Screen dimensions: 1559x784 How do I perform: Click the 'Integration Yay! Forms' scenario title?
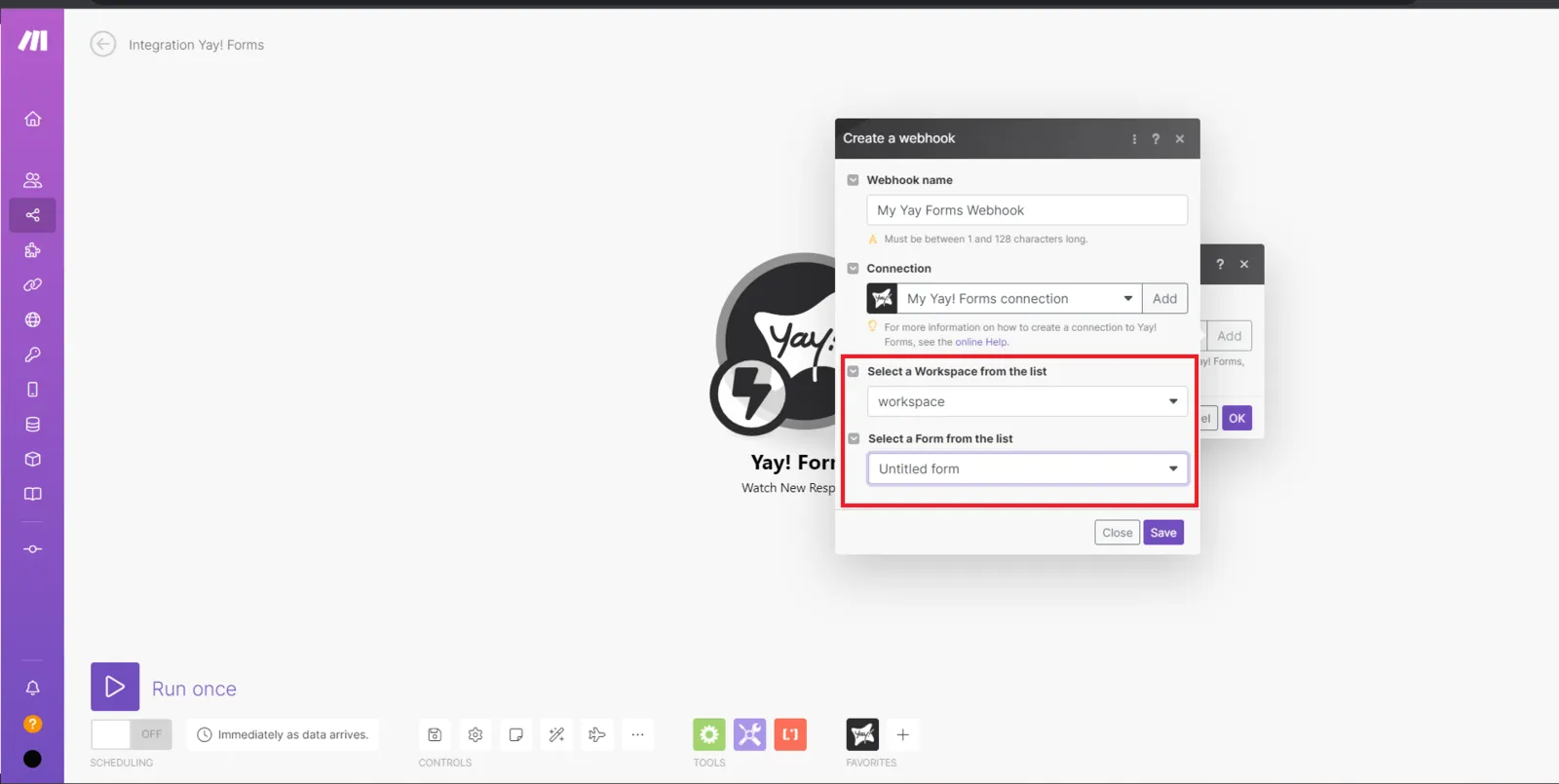[x=196, y=45]
